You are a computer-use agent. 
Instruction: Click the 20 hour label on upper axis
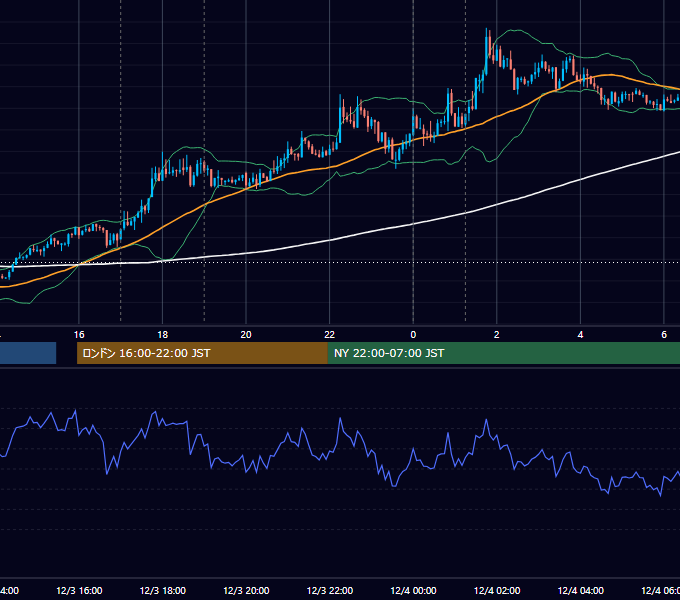pos(246,335)
